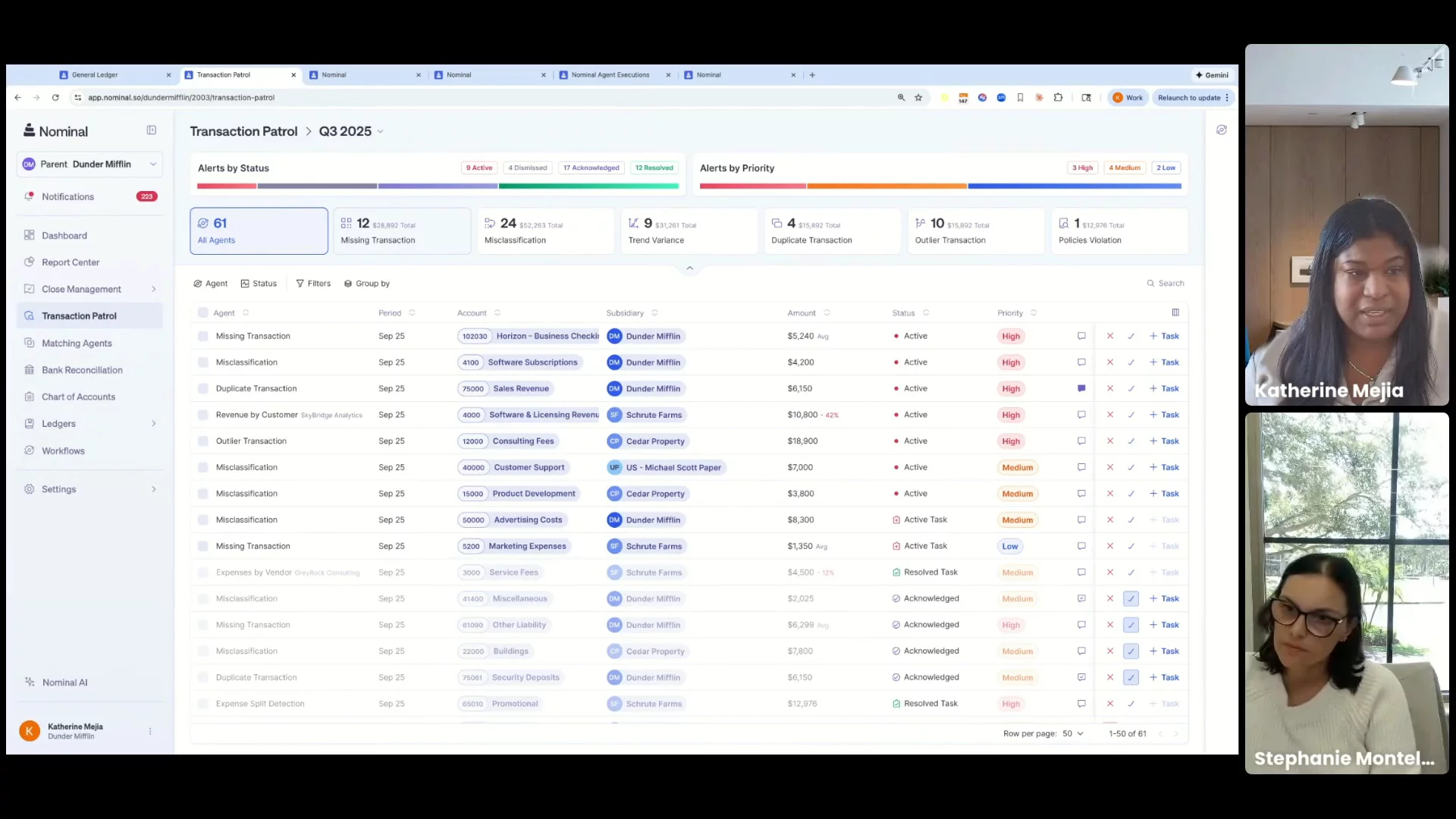Filter alerts by 9 Active status badge
Image resolution: width=1456 pixels, height=819 pixels.
(479, 168)
